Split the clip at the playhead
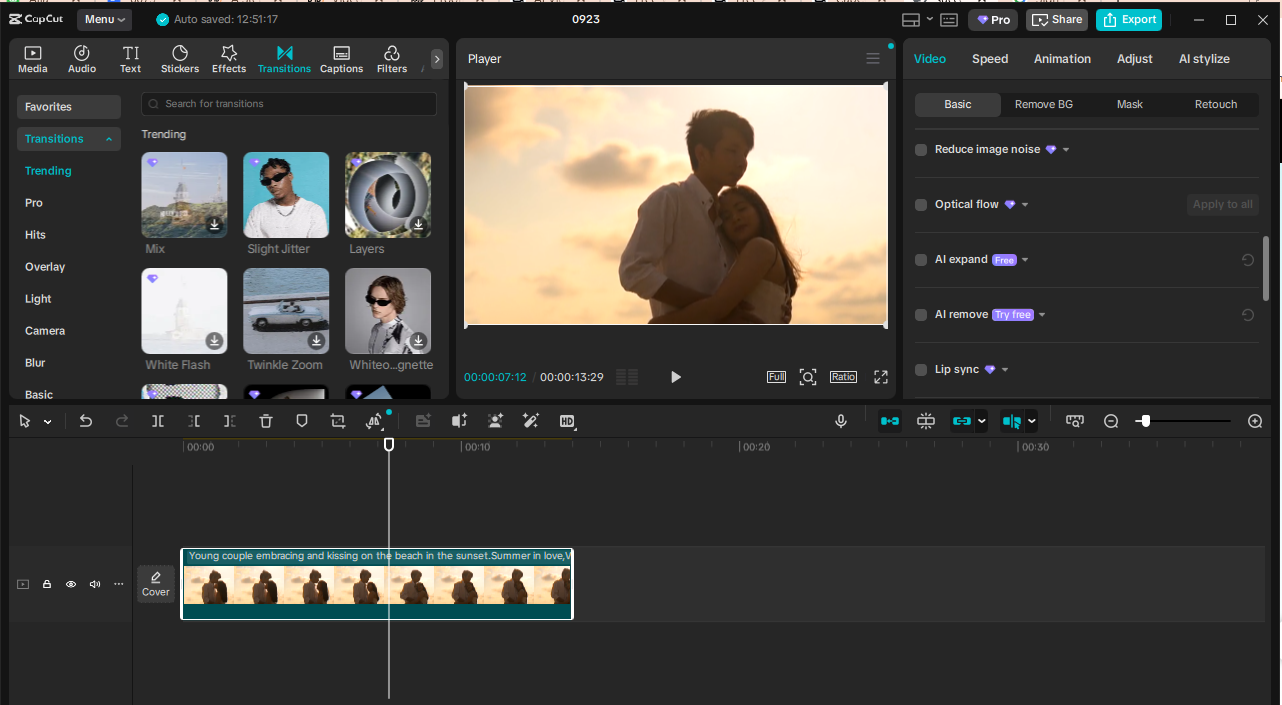 (x=157, y=421)
